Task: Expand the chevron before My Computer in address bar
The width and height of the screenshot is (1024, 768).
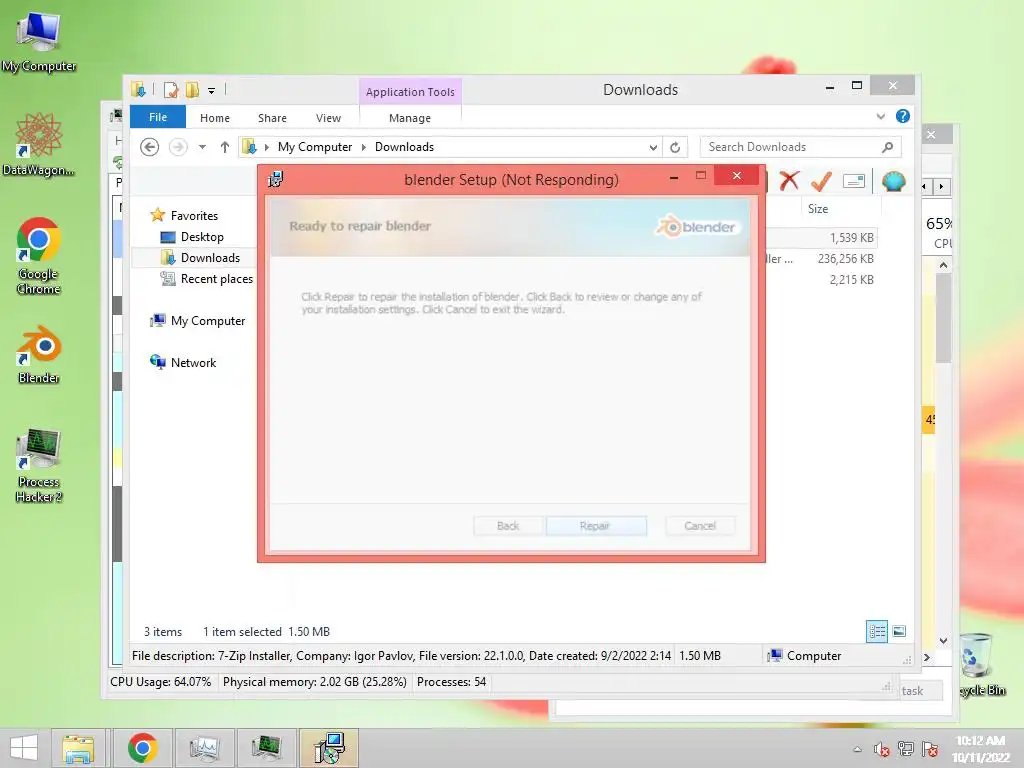Action: click(266, 147)
